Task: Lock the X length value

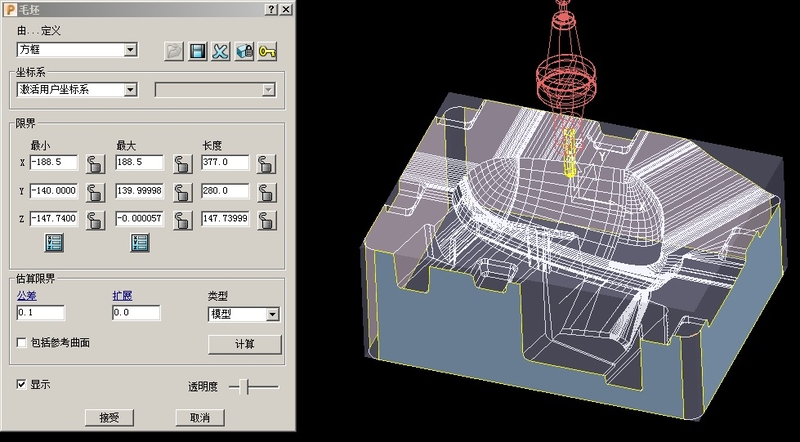Action: 266,164
